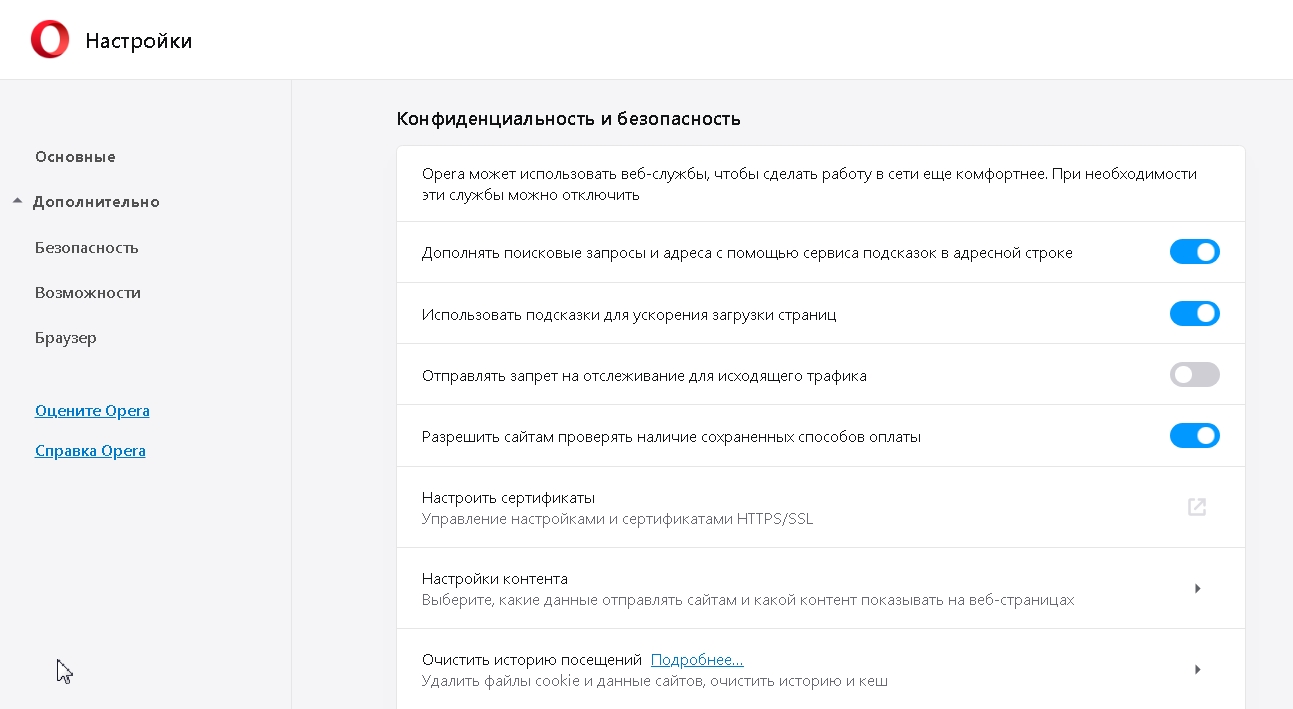The height and width of the screenshot is (709, 1293).
Task: Disable search suggestions in address bar toggle
Action: click(x=1194, y=252)
